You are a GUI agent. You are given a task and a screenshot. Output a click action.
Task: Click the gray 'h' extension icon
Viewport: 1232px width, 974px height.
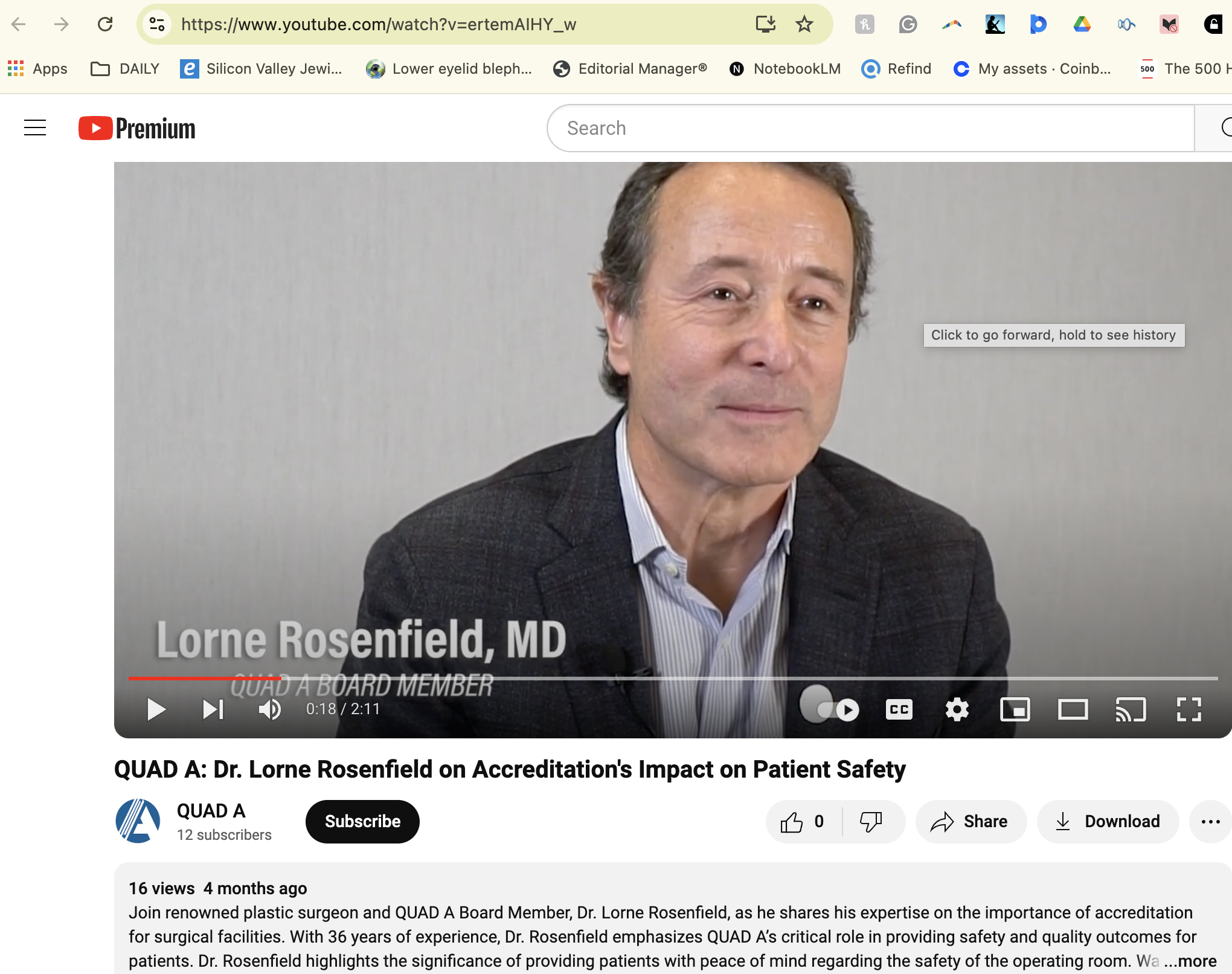click(864, 24)
